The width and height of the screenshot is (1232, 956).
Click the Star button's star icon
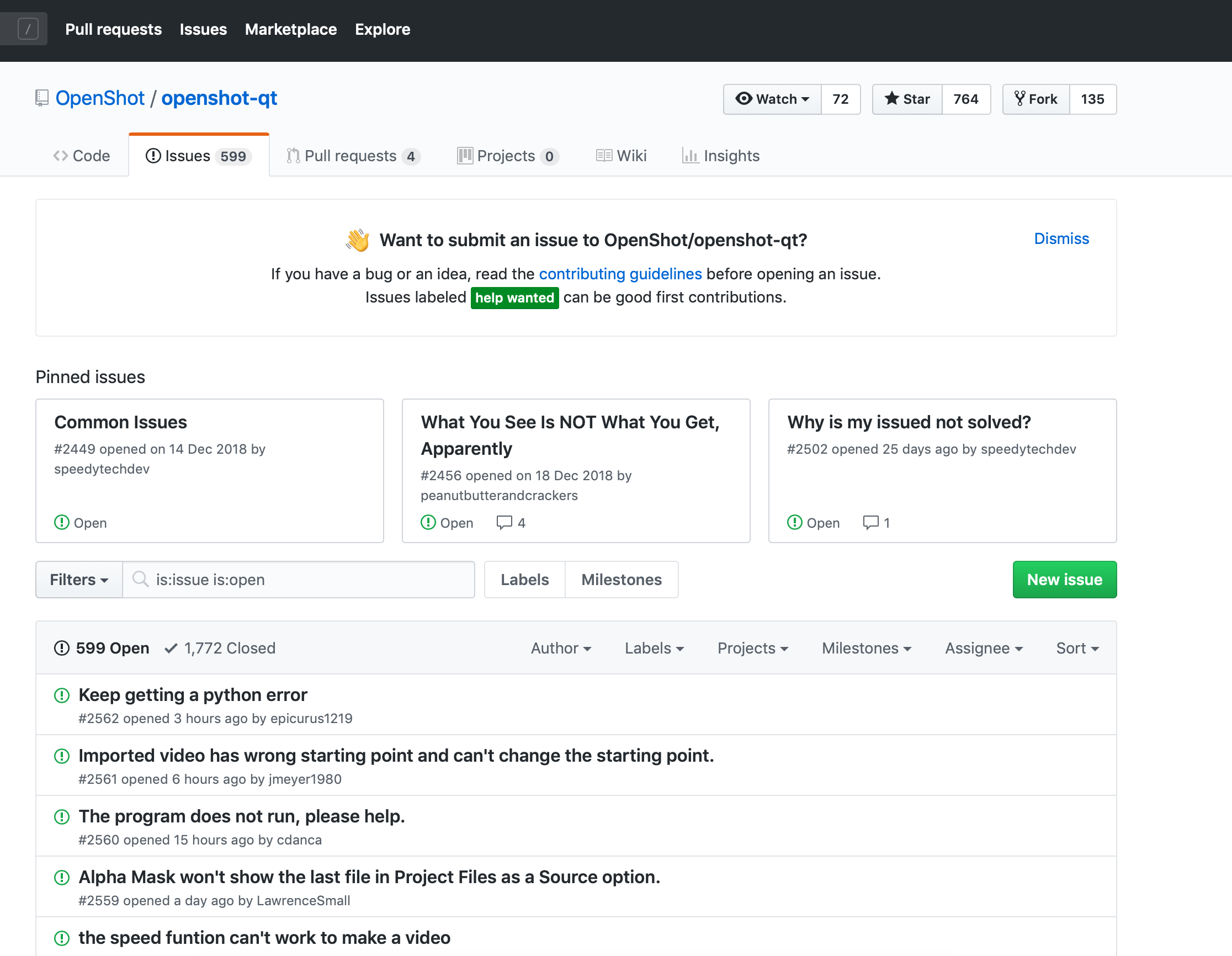891,99
